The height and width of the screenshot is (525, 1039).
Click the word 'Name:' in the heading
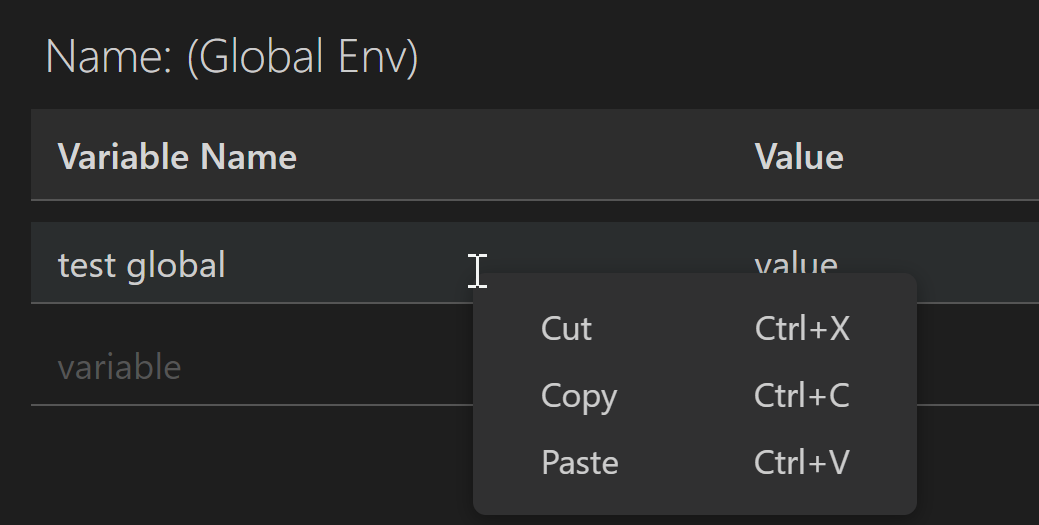click(109, 56)
